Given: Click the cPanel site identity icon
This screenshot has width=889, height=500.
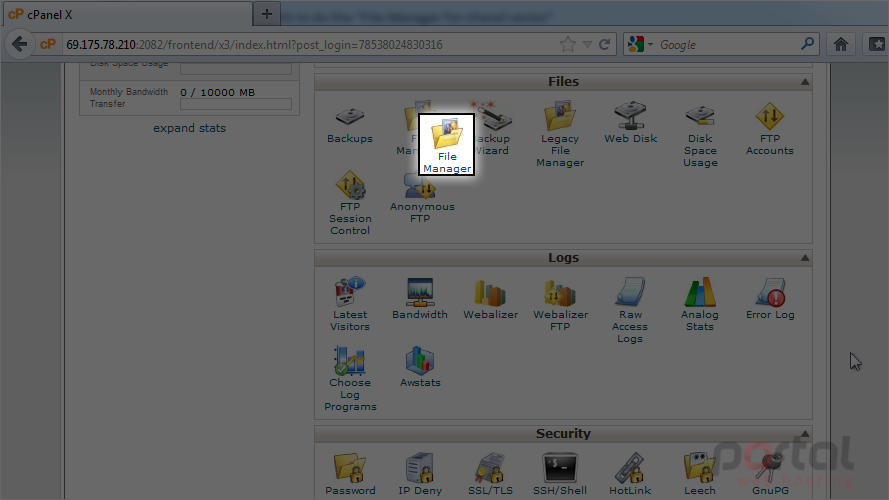Looking at the screenshot, I should pyautogui.click(x=48, y=44).
